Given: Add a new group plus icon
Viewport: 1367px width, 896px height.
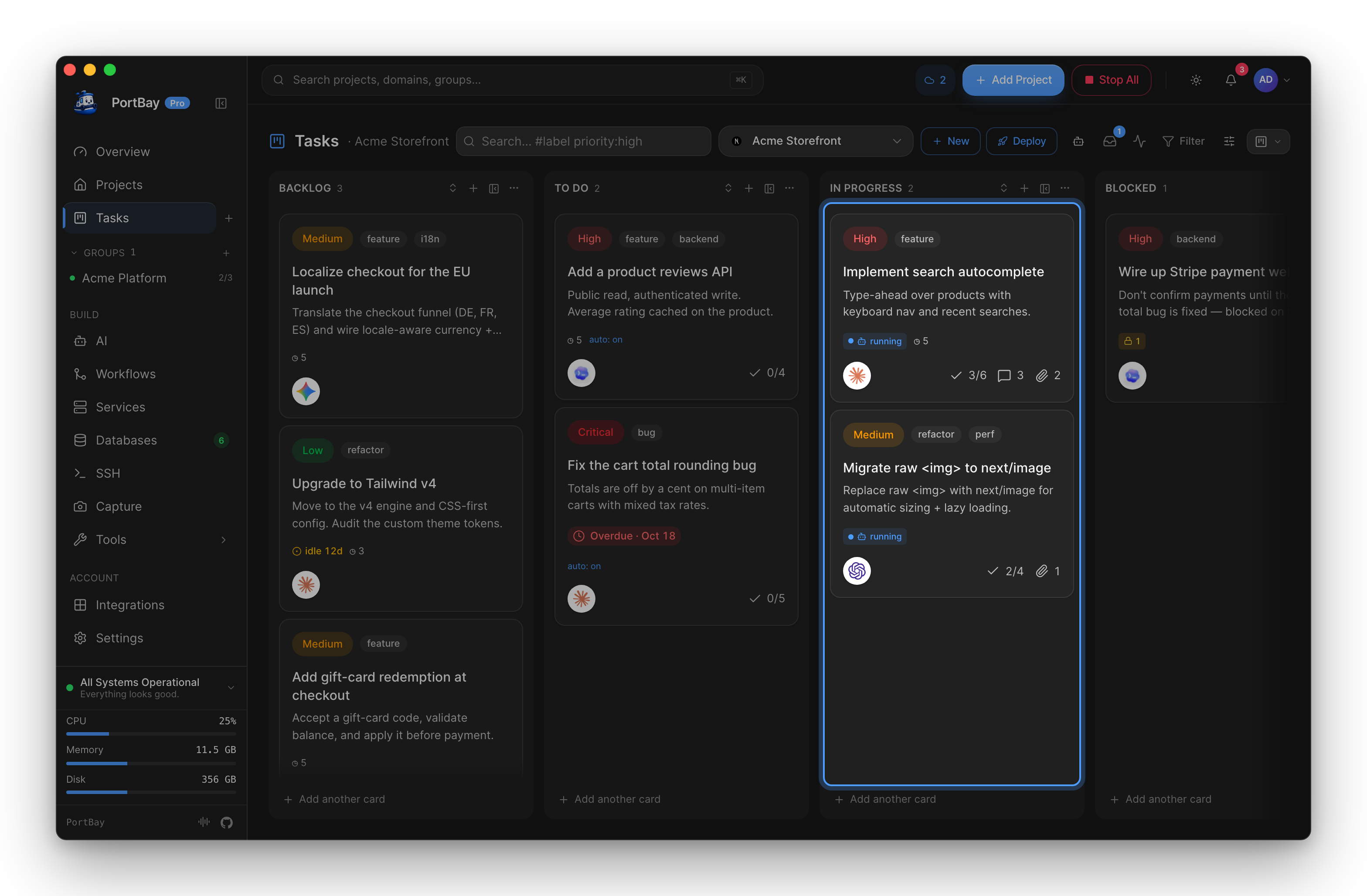Looking at the screenshot, I should (226, 253).
